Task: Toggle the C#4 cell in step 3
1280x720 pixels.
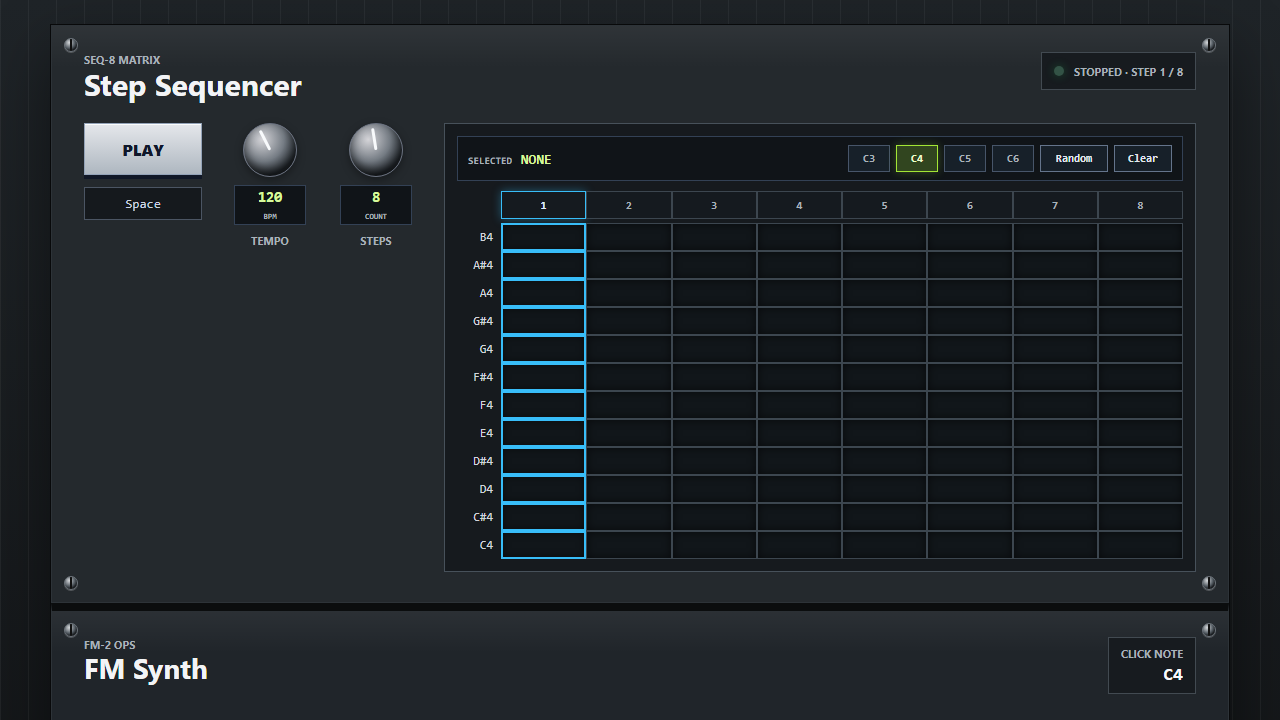Action: coord(714,517)
